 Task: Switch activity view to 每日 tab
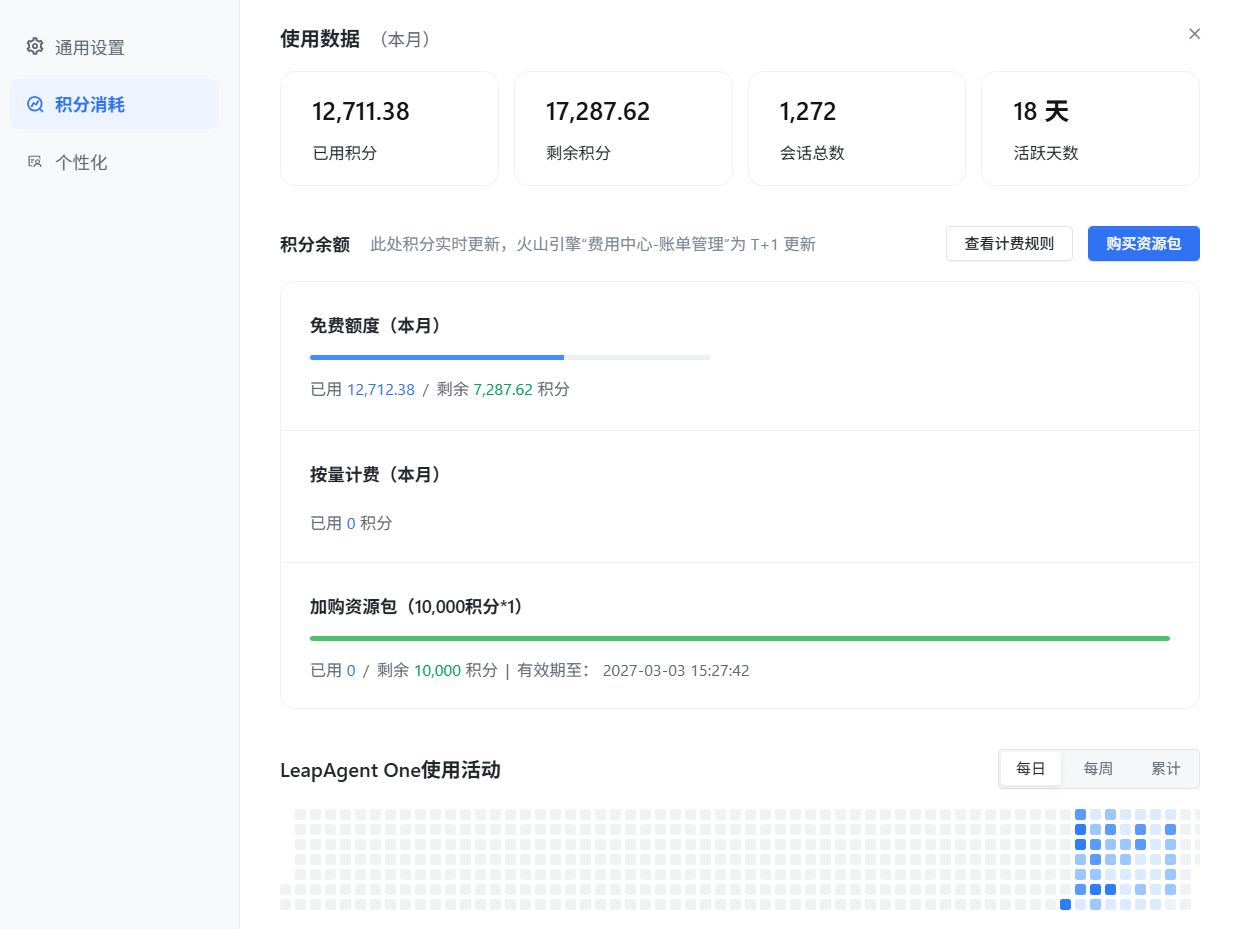1031,769
